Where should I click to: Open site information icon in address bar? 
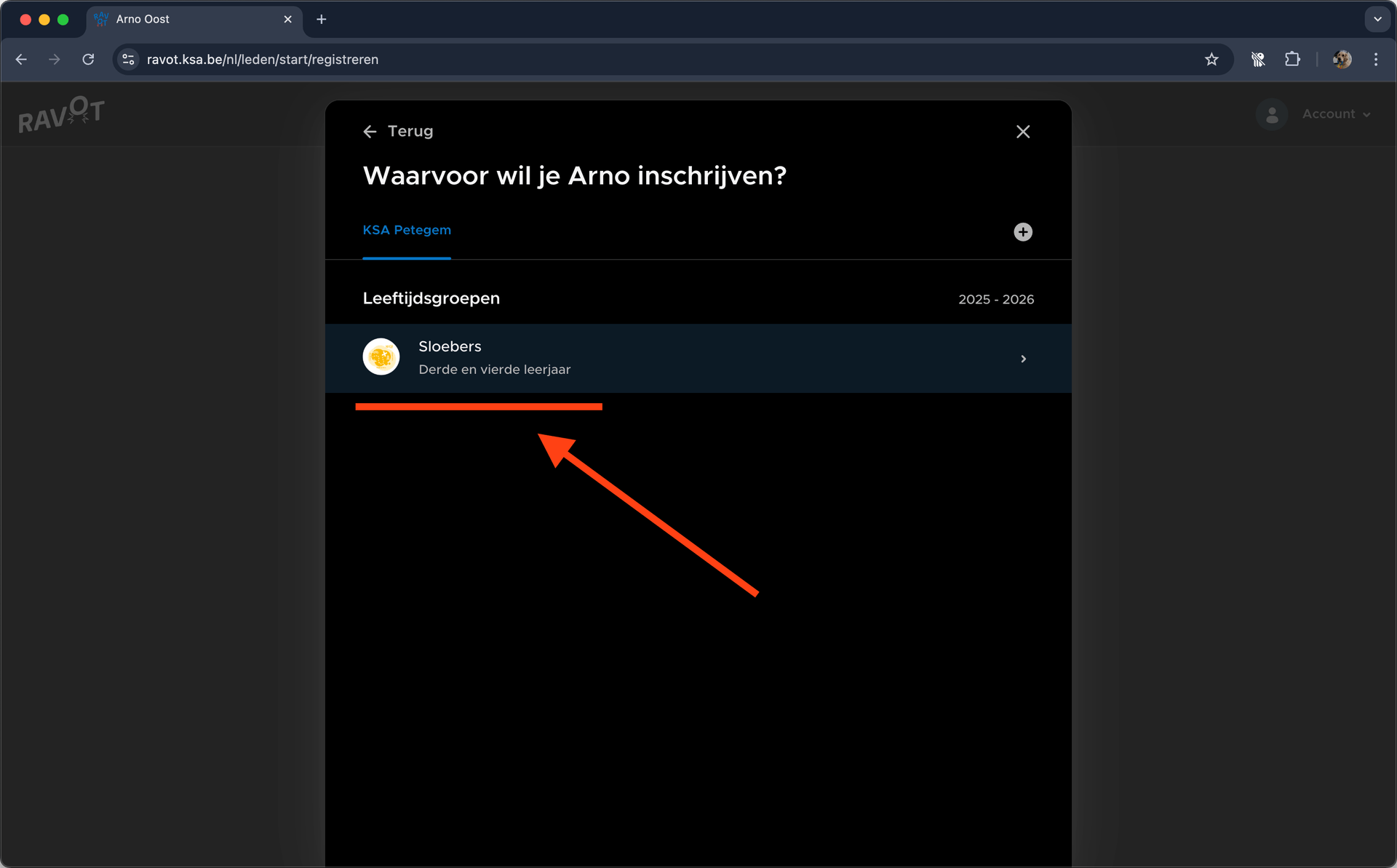point(129,60)
